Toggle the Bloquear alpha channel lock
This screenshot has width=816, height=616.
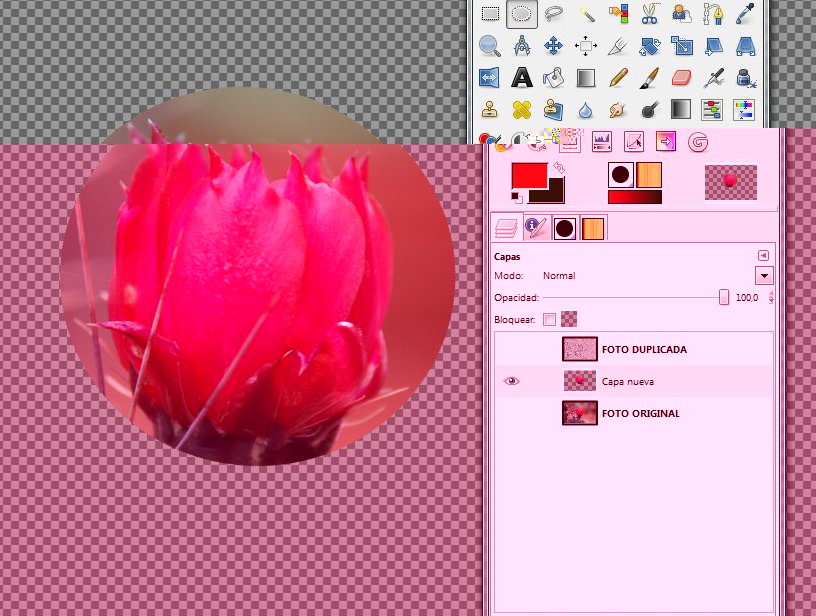click(x=569, y=320)
